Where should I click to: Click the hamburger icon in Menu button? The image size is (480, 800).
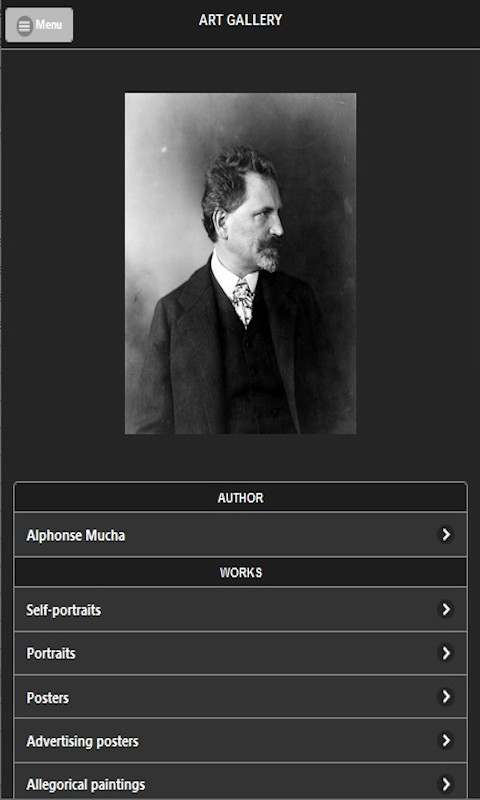click(x=24, y=26)
